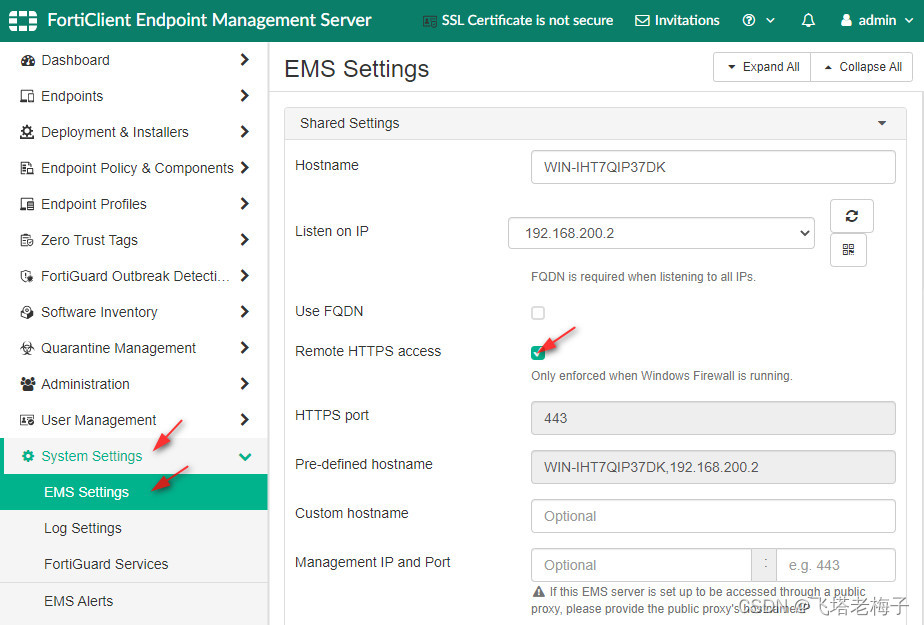Image resolution: width=924 pixels, height=625 pixels.
Task: Click the Hostname input field
Action: point(713,167)
